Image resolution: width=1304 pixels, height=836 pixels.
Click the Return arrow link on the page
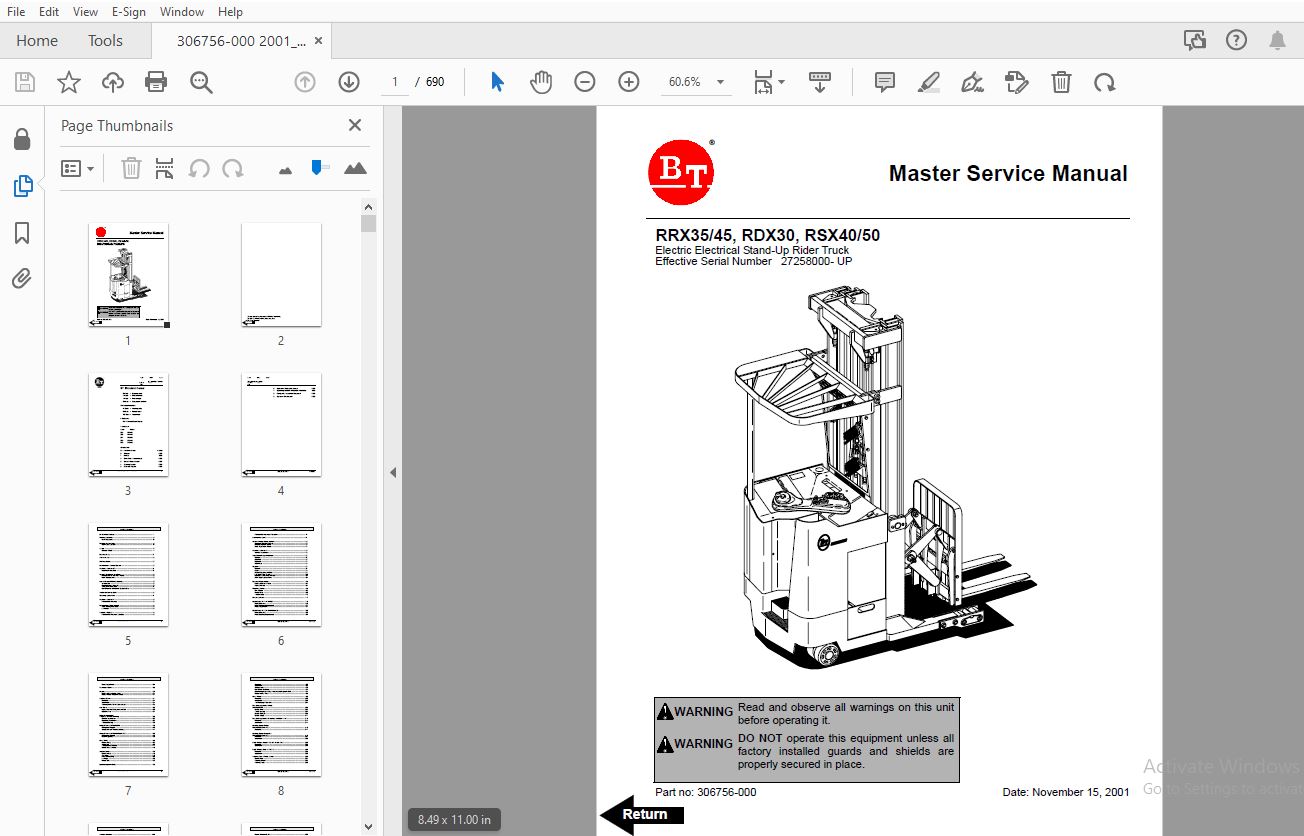642,814
